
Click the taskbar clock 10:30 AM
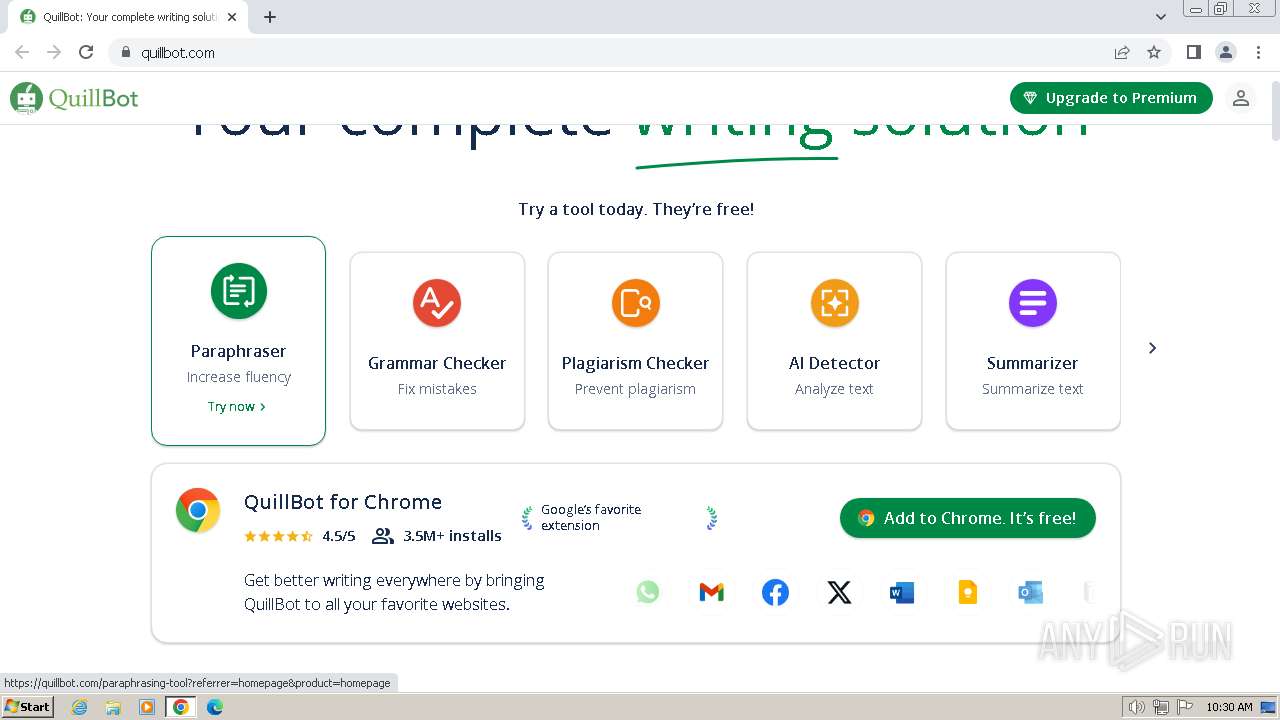pos(1229,707)
